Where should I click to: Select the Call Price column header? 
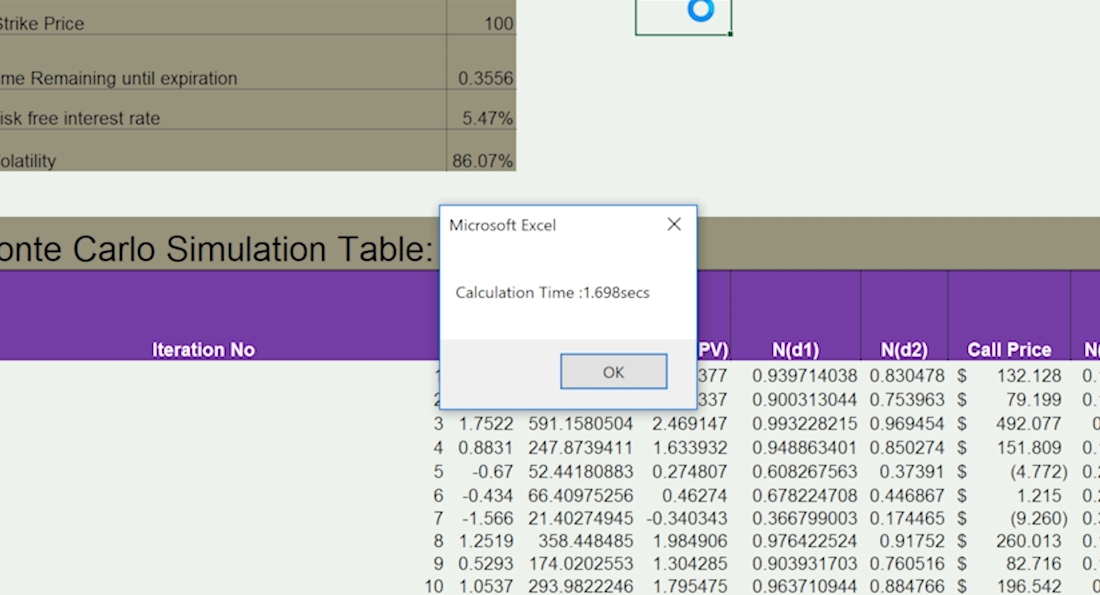pyautogui.click(x=1008, y=349)
